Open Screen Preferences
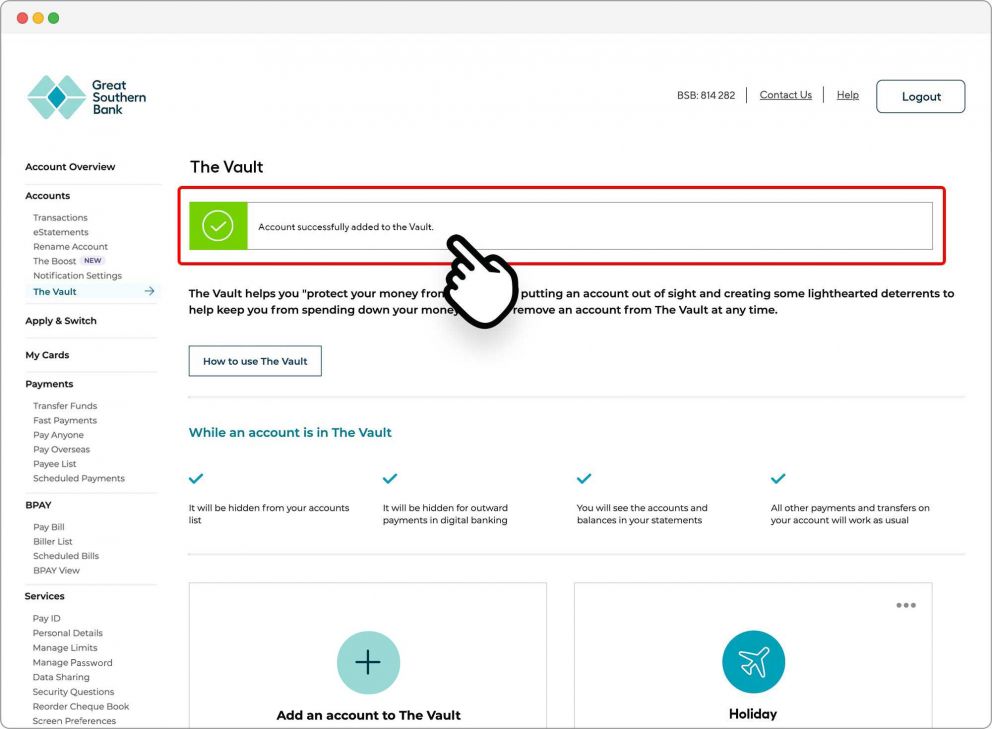Image resolution: width=992 pixels, height=729 pixels. click(74, 721)
